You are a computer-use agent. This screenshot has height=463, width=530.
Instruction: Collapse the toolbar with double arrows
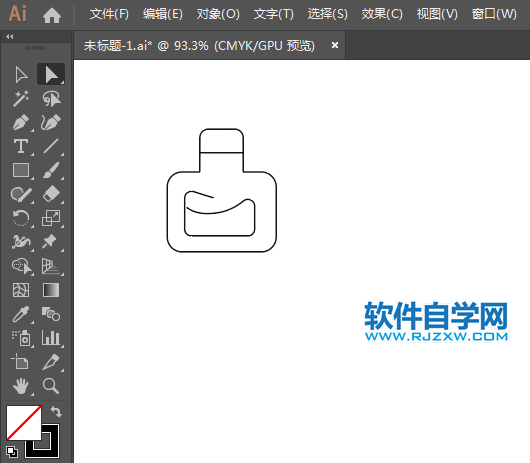point(9,36)
